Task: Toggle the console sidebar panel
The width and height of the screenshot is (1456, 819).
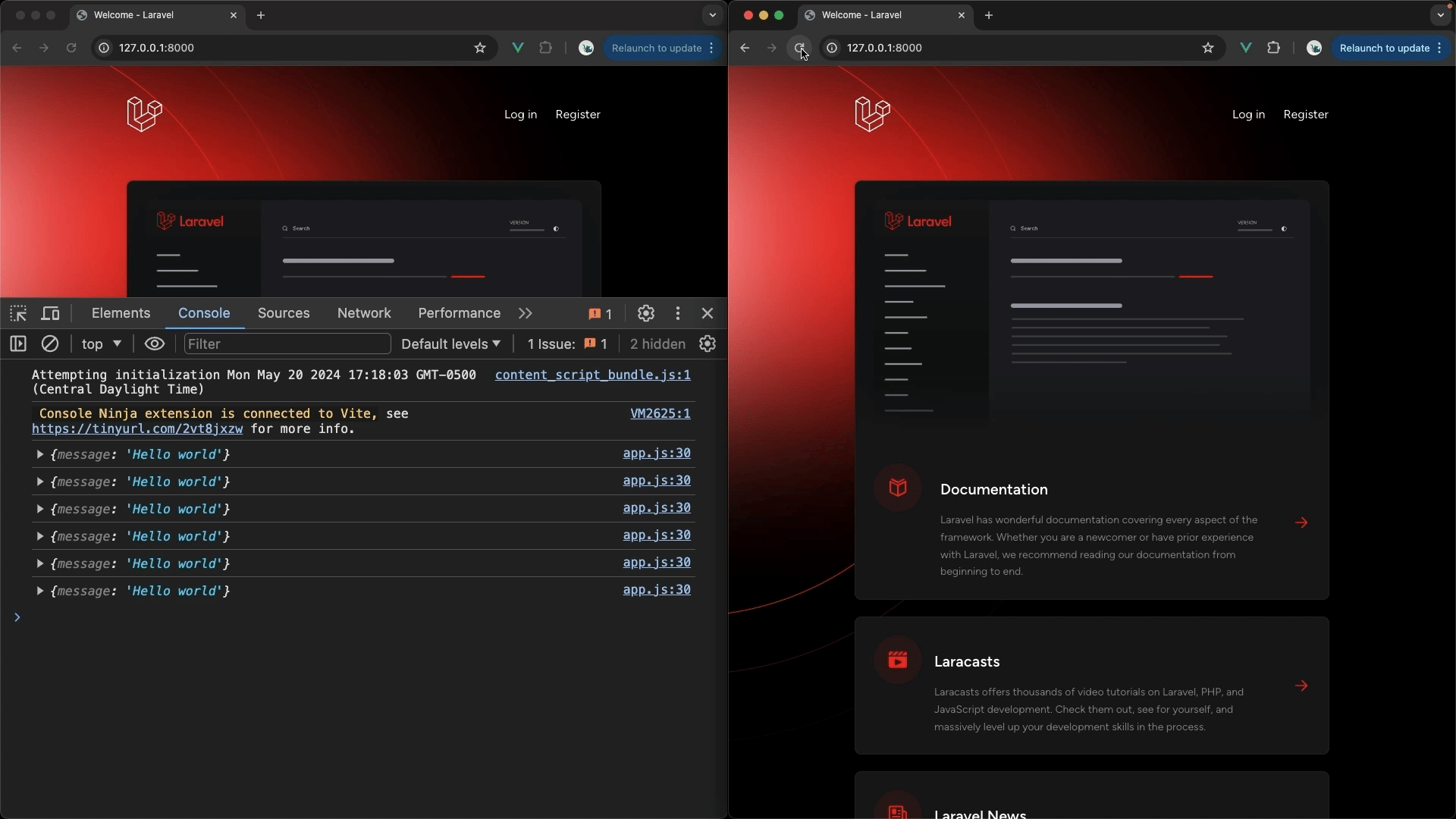Action: [18, 344]
